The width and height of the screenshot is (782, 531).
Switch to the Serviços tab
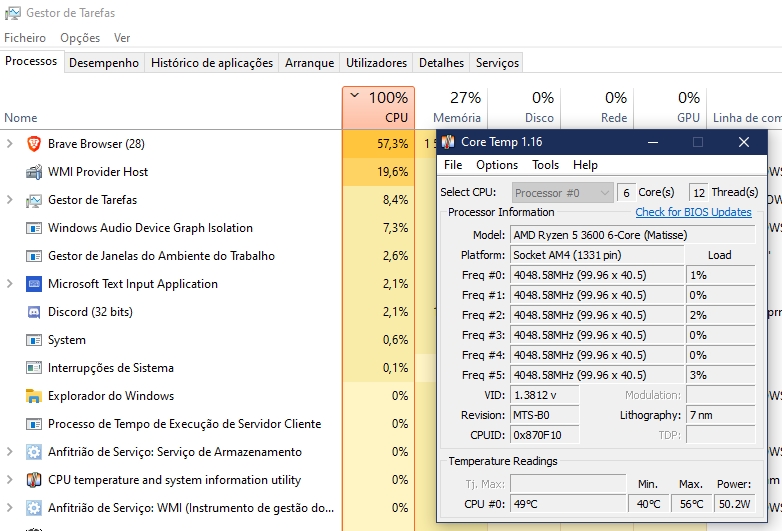point(497,63)
